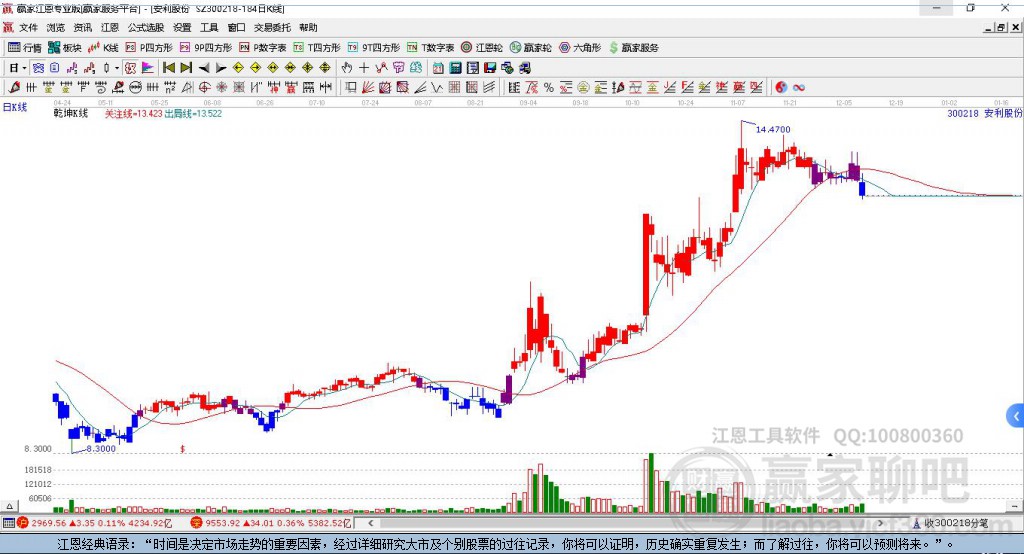Select the hand pan tool icon

(x=346, y=68)
